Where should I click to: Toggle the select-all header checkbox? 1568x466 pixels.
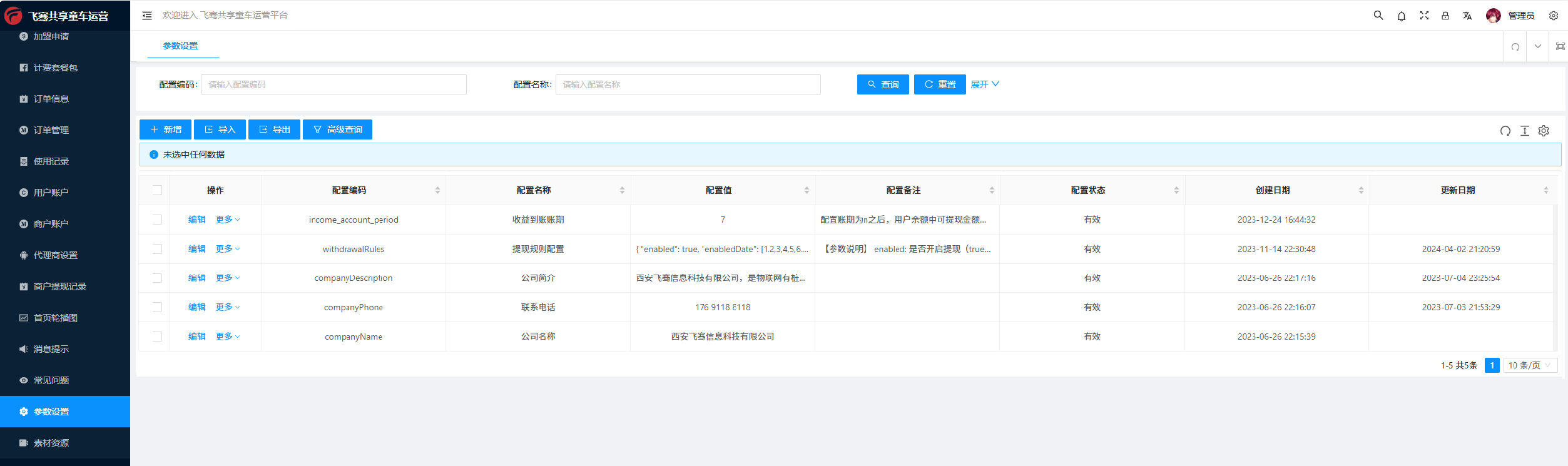coord(157,190)
